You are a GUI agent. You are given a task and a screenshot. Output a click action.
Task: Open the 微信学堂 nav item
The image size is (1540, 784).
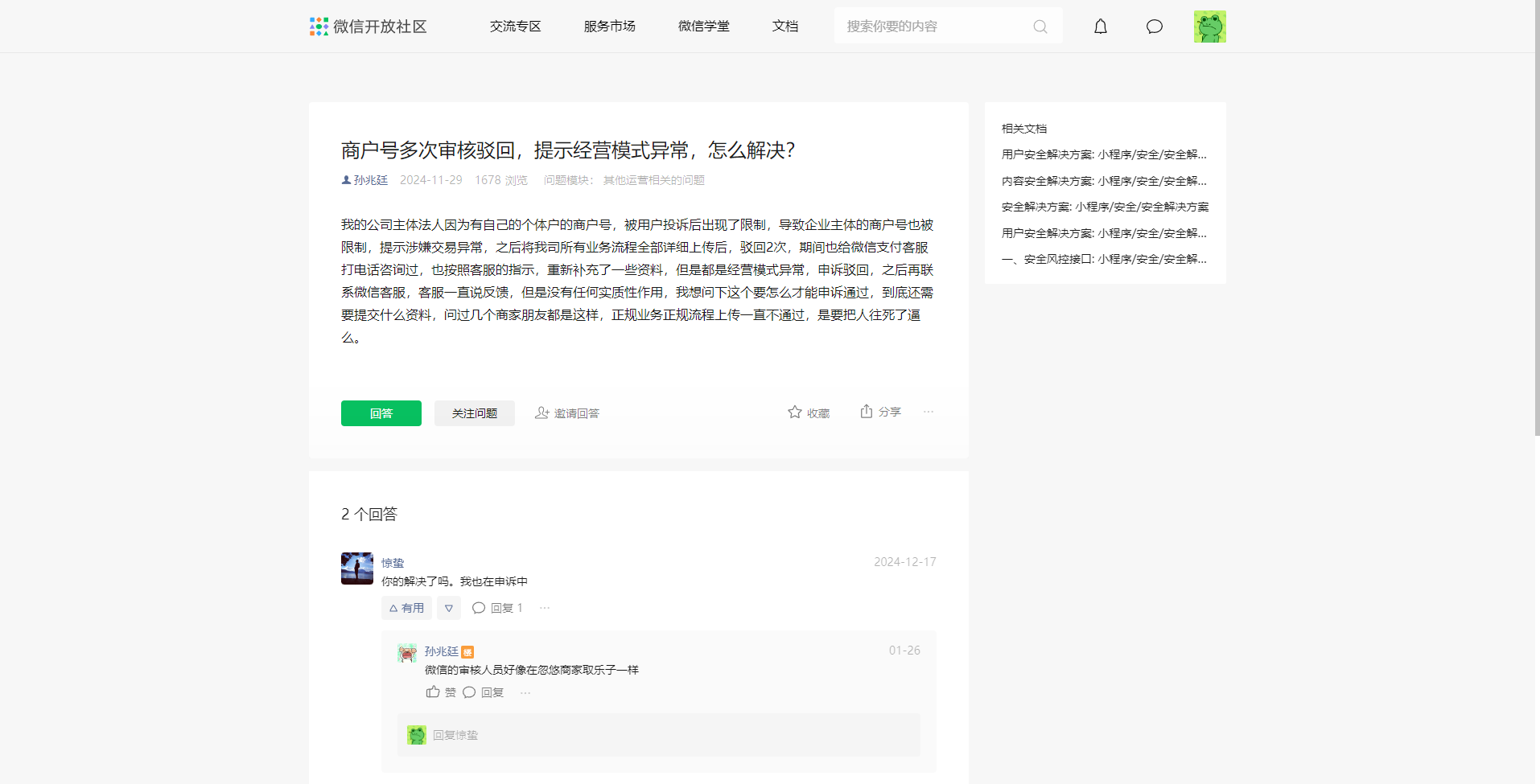(x=704, y=27)
